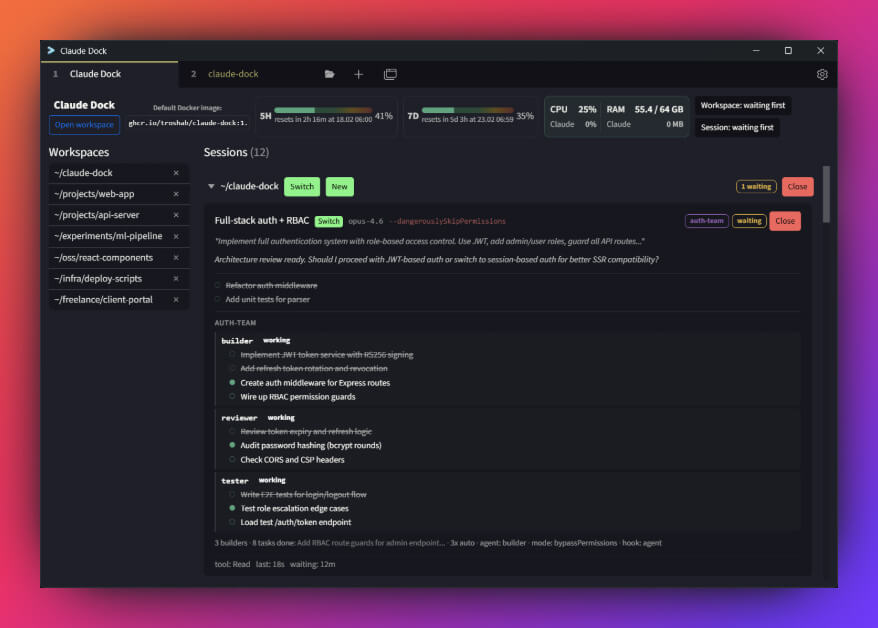The width and height of the screenshot is (878, 628).
Task: Click the 7D usage progress bar
Action: [467, 110]
